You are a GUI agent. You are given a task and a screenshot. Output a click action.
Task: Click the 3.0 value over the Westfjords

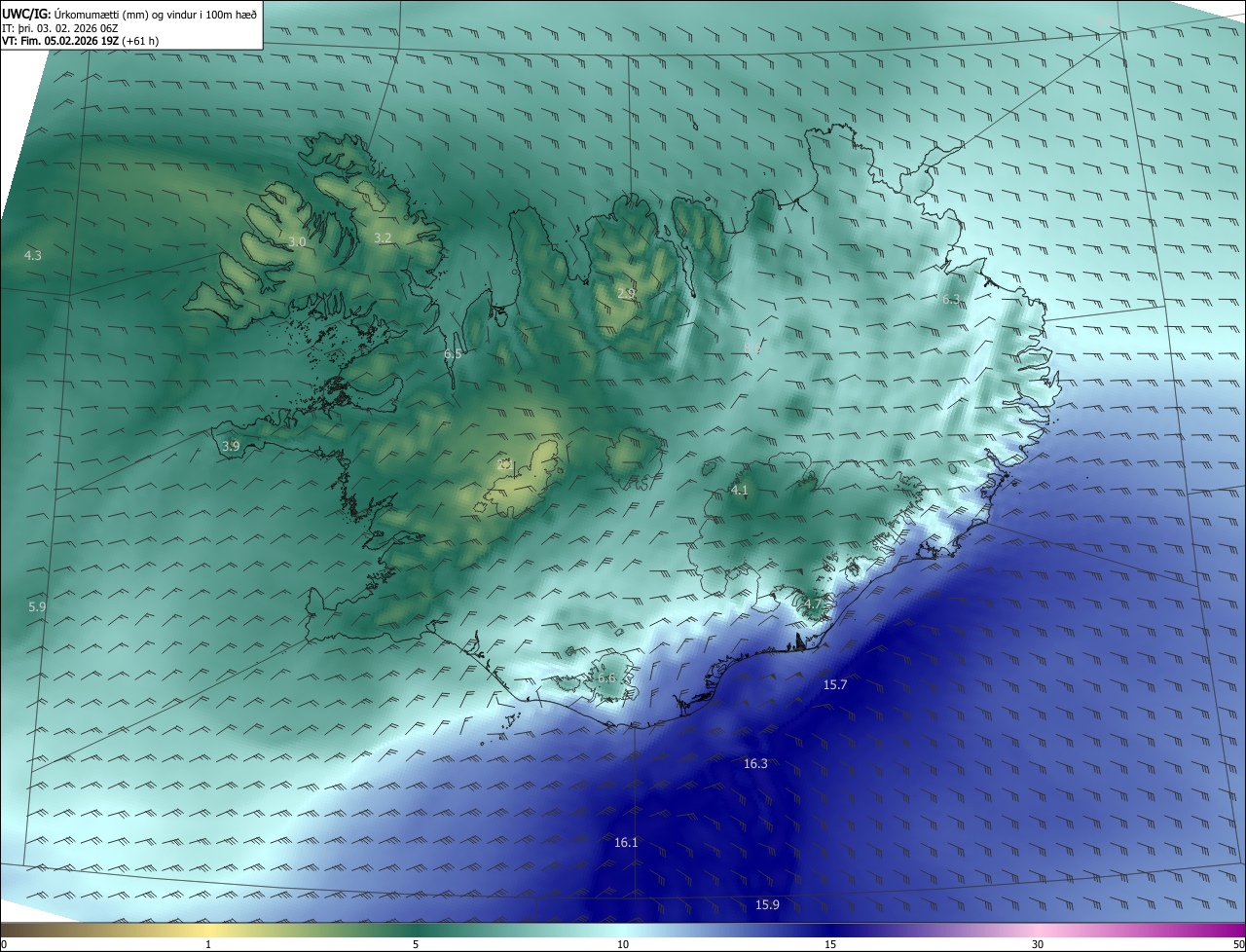pyautogui.click(x=298, y=241)
